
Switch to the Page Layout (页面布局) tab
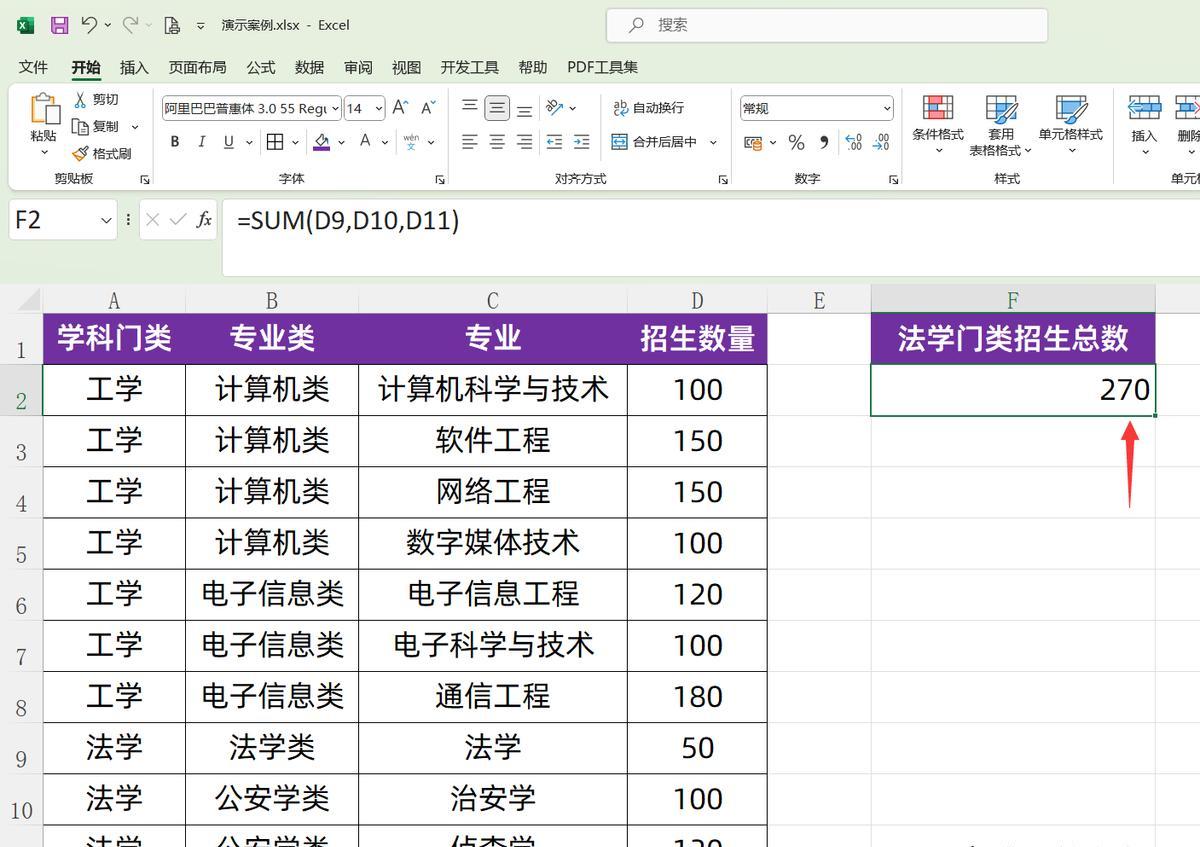click(197, 67)
